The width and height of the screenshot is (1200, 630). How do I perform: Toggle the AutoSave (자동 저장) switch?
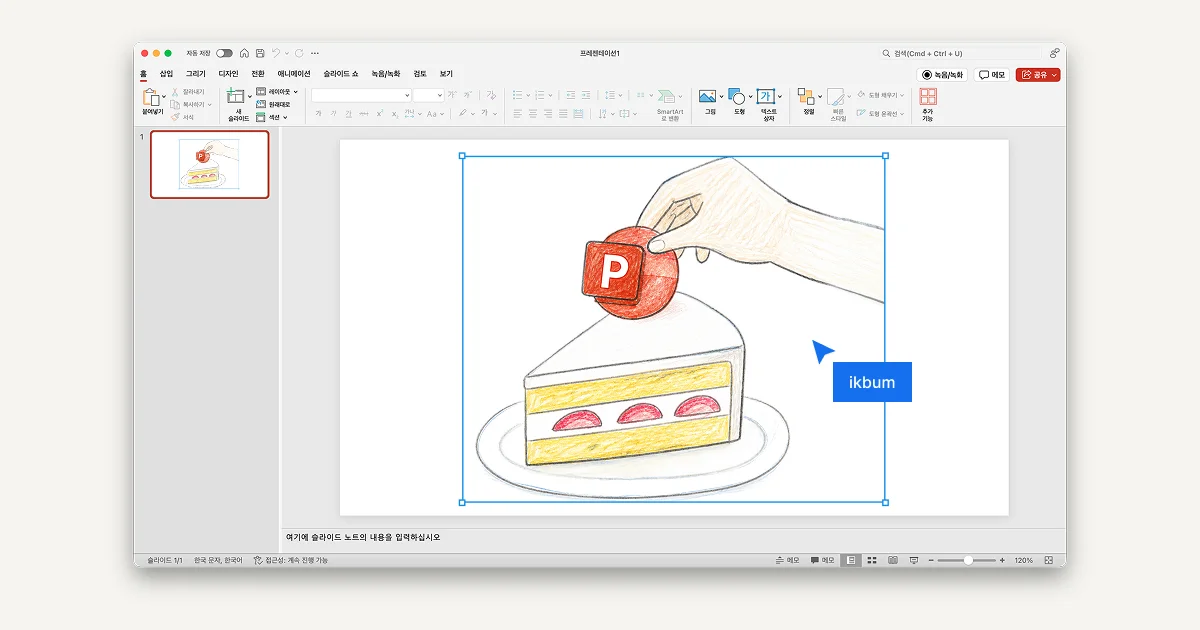coord(224,53)
